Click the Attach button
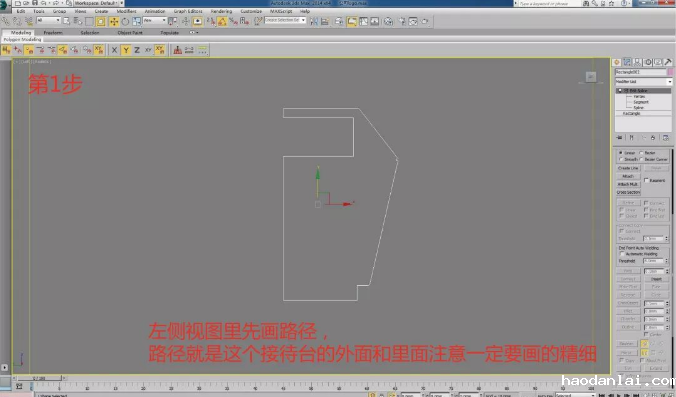Image resolution: width=676 pixels, height=397 pixels. click(x=628, y=176)
